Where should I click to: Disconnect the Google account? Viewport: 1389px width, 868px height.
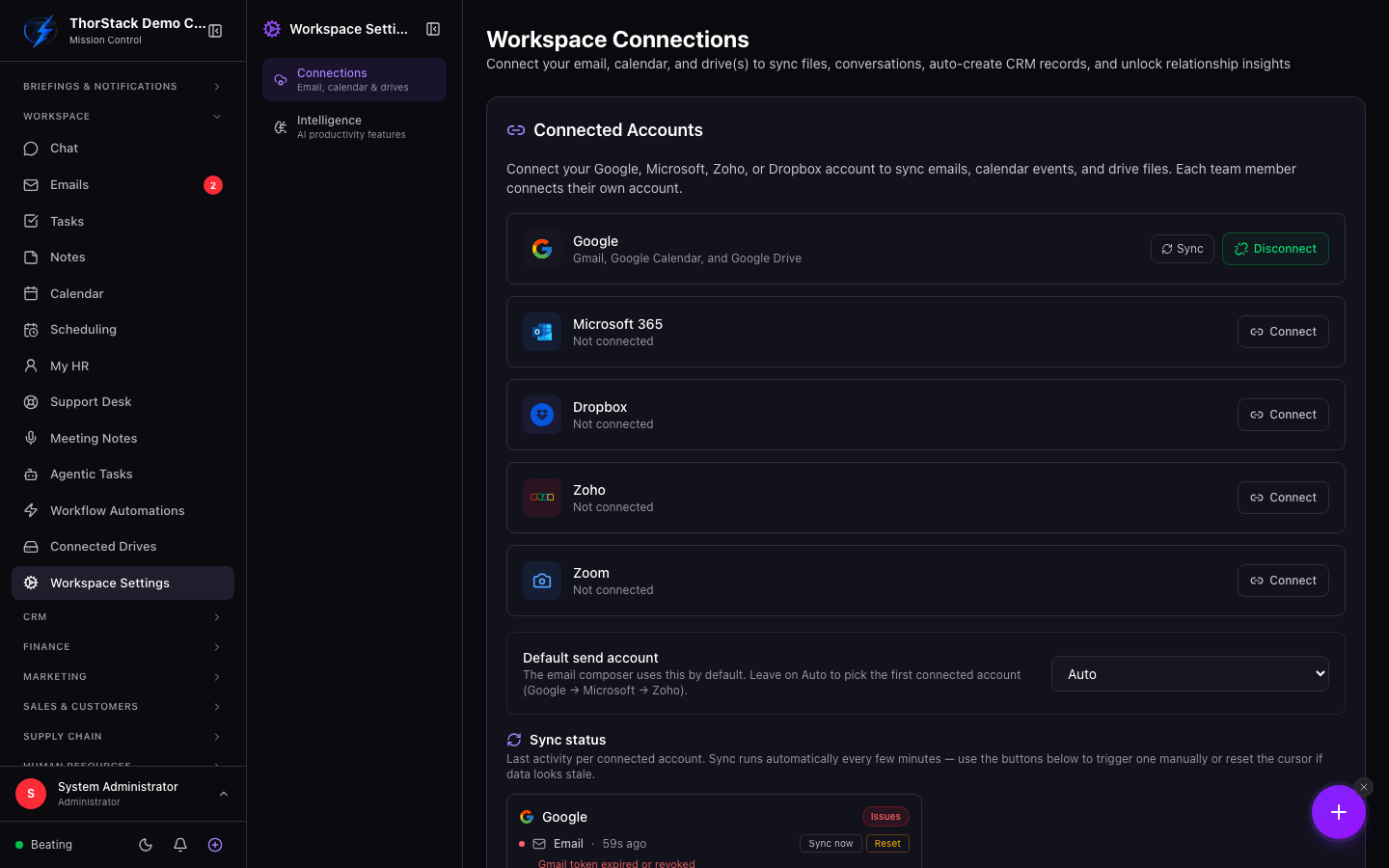[x=1275, y=249]
